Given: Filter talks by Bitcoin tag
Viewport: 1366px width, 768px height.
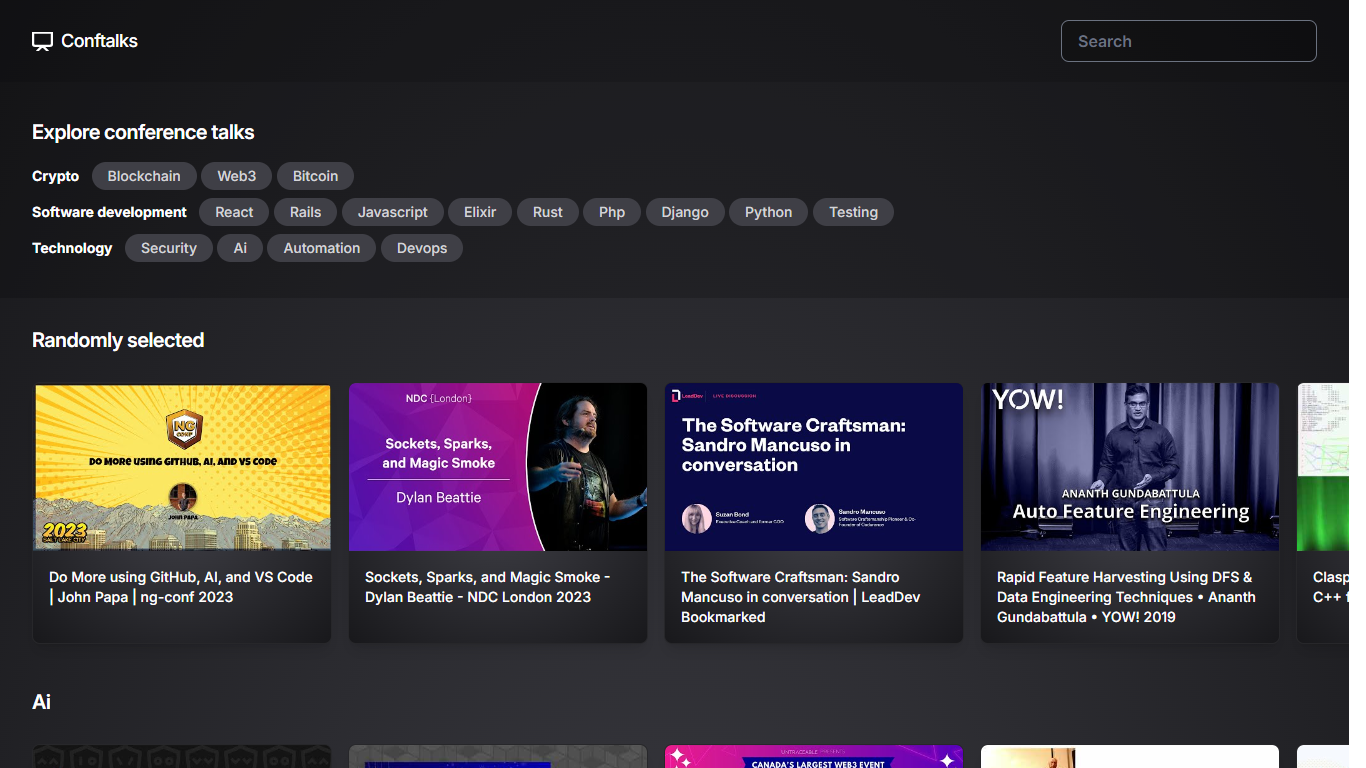Looking at the screenshot, I should coord(315,176).
